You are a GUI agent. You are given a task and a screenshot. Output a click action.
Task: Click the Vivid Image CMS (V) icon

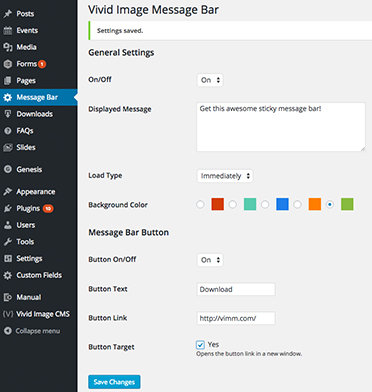tap(8, 314)
